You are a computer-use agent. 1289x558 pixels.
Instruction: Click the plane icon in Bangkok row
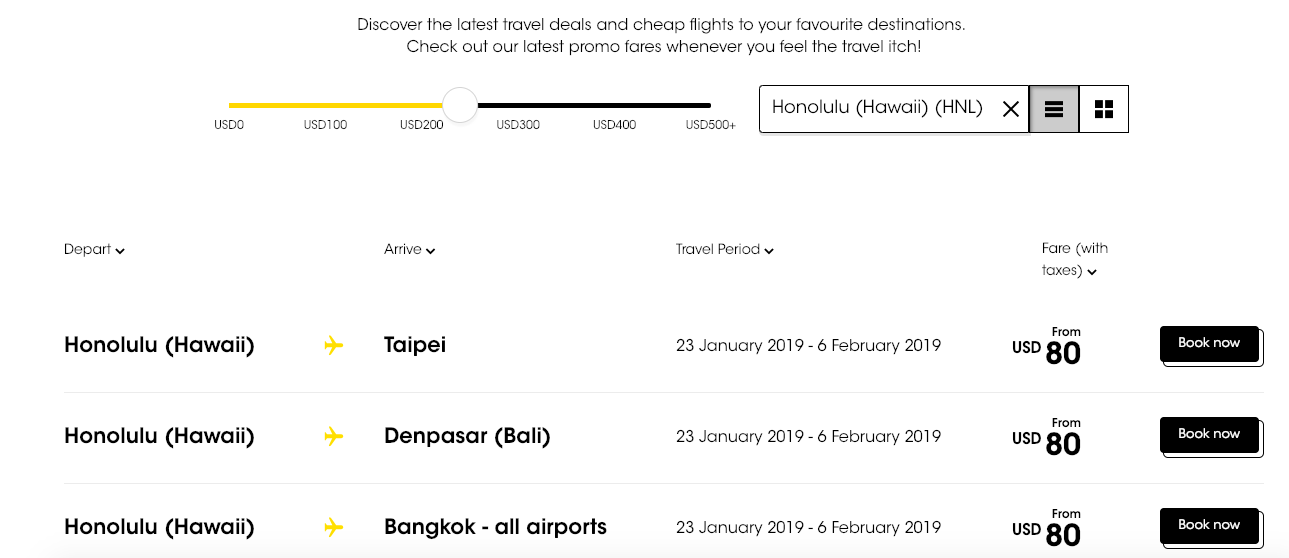pyautogui.click(x=334, y=527)
